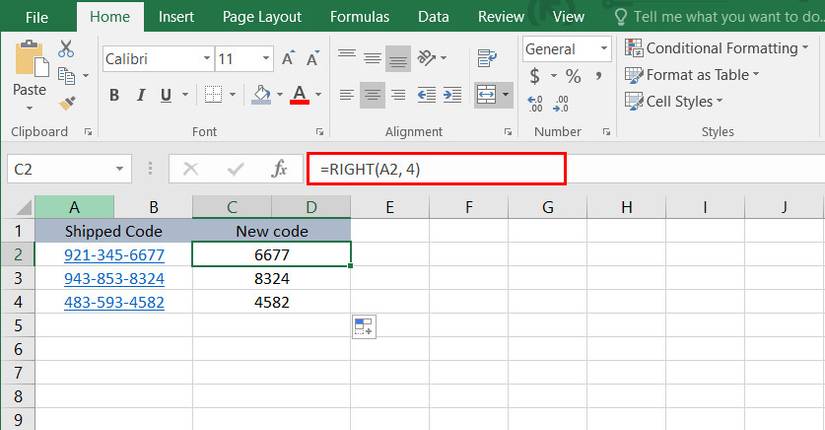Image resolution: width=825 pixels, height=430 pixels.
Task: Select the Format Painter brush
Action: pos(67,102)
